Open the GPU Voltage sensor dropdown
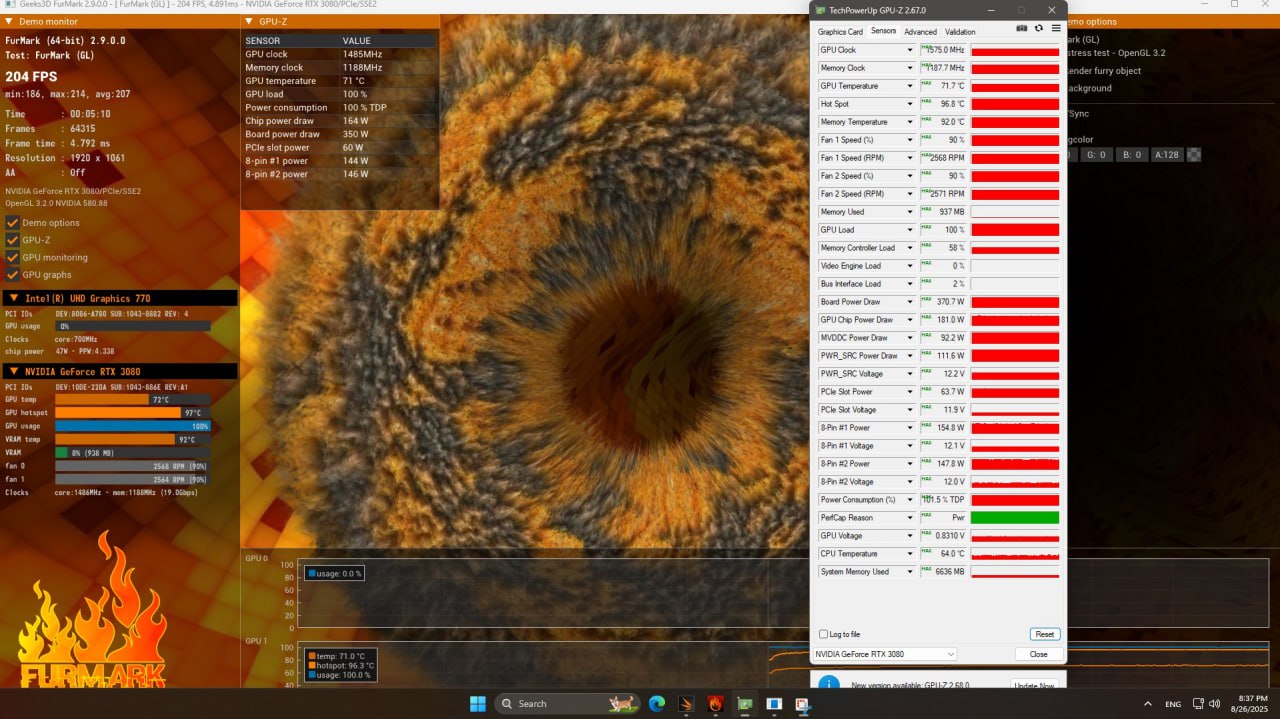The image size is (1280, 719). pyautogui.click(x=910, y=536)
